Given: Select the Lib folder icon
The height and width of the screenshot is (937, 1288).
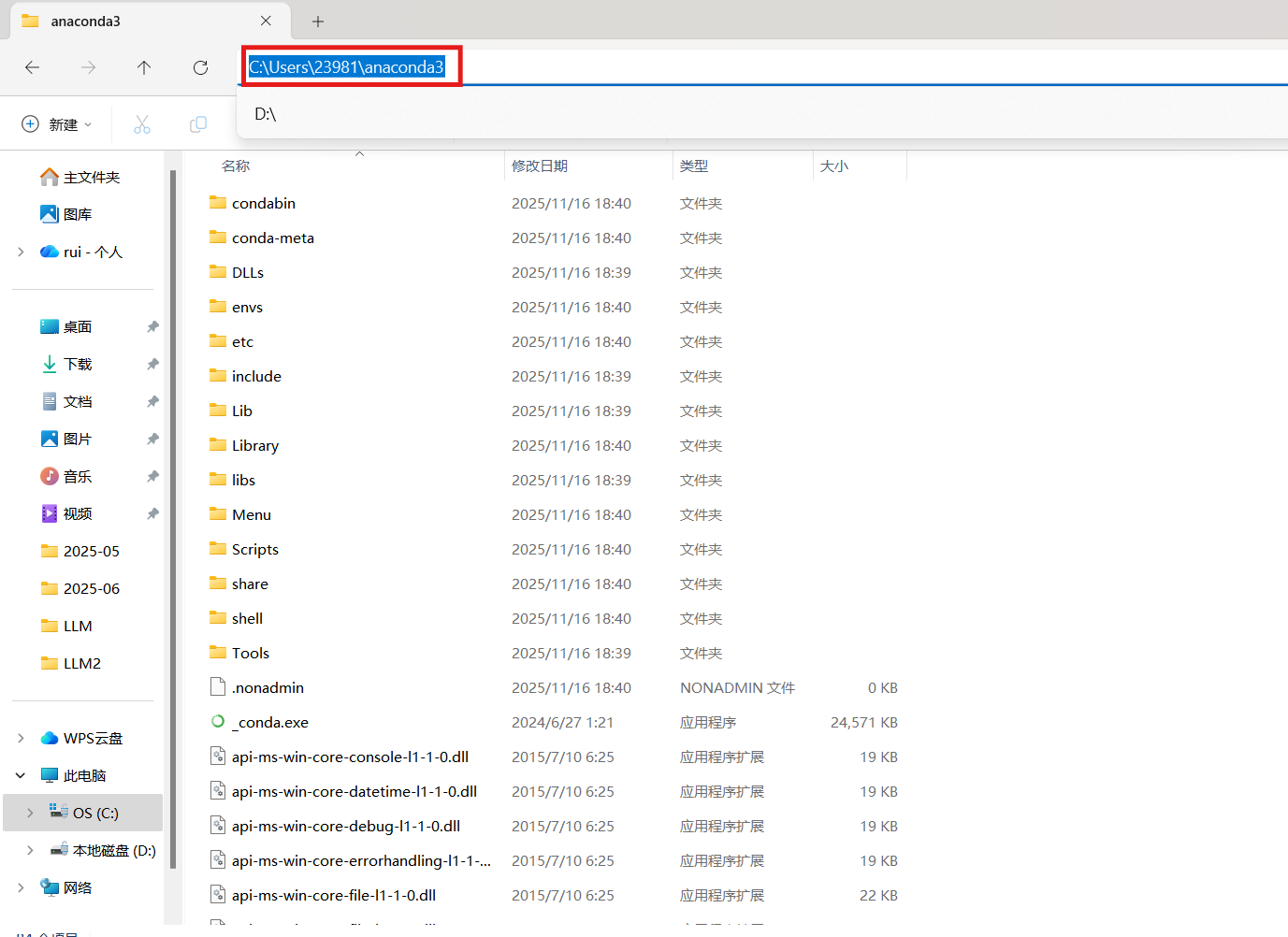Looking at the screenshot, I should tap(218, 410).
